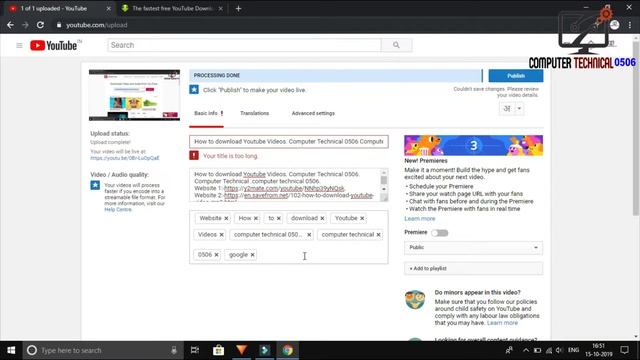The image size is (640, 360).
Task: Click the browser address bar
Action: pos(302,25)
